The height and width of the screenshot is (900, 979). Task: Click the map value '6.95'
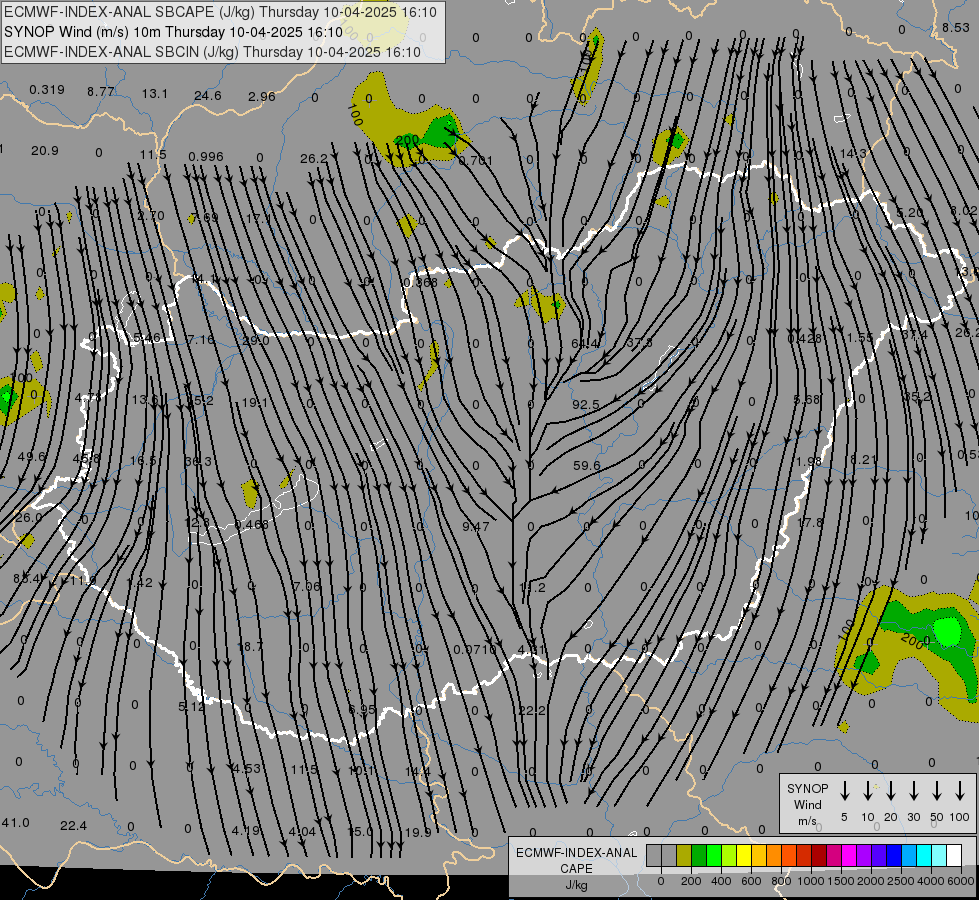(x=362, y=710)
